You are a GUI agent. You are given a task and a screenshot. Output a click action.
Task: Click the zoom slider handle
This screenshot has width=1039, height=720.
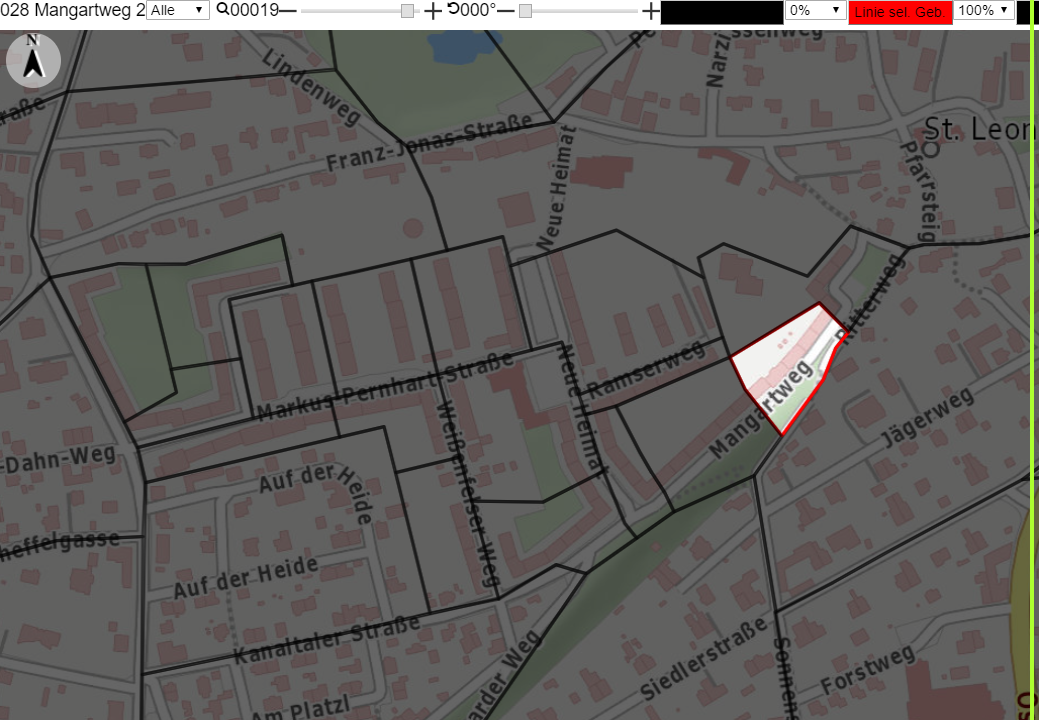(408, 11)
